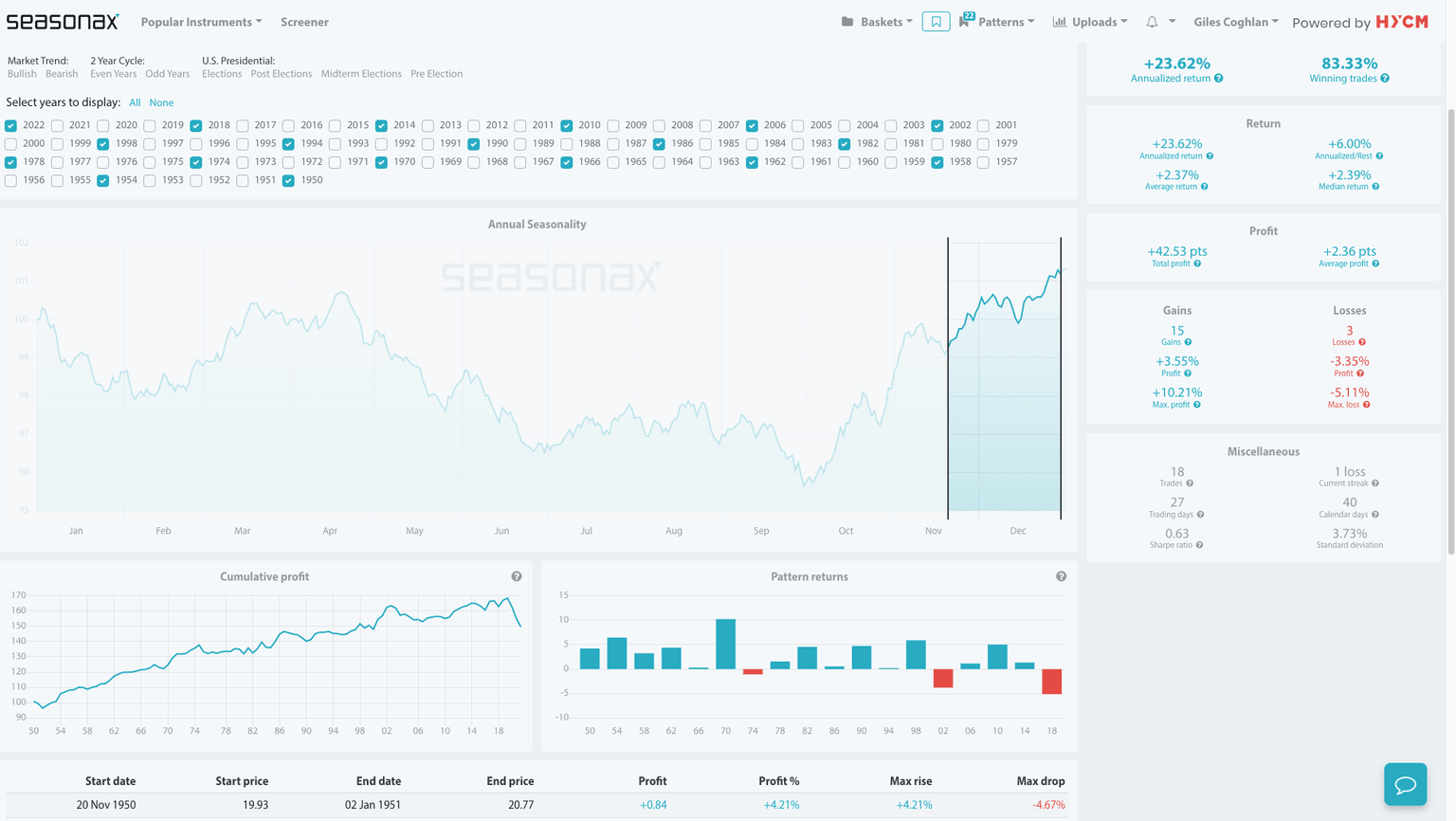Image resolution: width=1456 pixels, height=821 pixels.
Task: Click the Baskets folder icon
Action: click(x=847, y=21)
